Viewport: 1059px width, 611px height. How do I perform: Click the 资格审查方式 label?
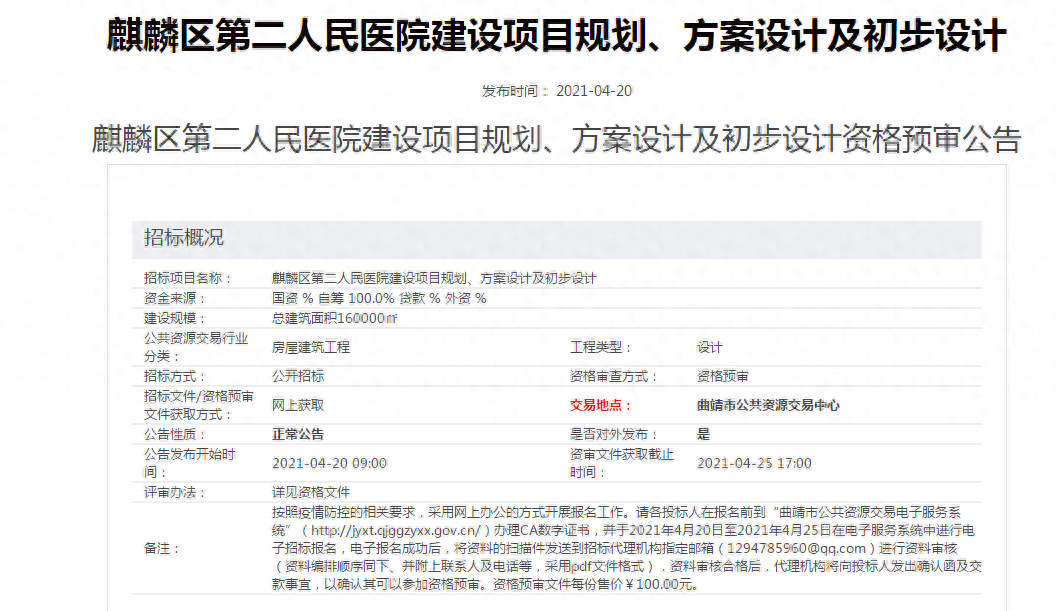[x=613, y=376]
